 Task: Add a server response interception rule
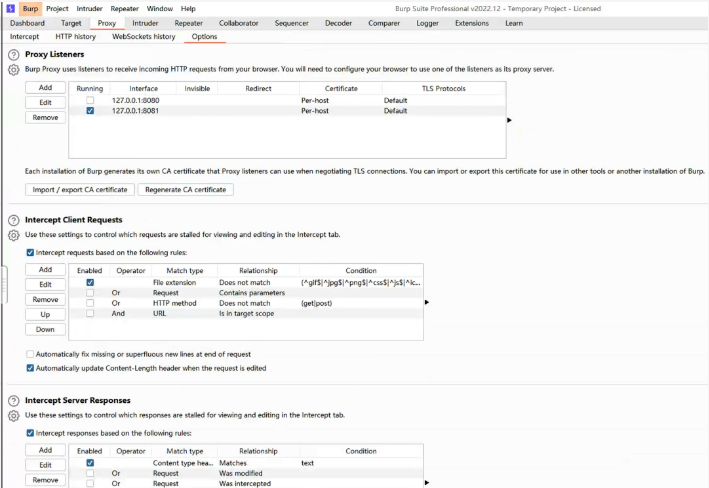[x=45, y=450]
